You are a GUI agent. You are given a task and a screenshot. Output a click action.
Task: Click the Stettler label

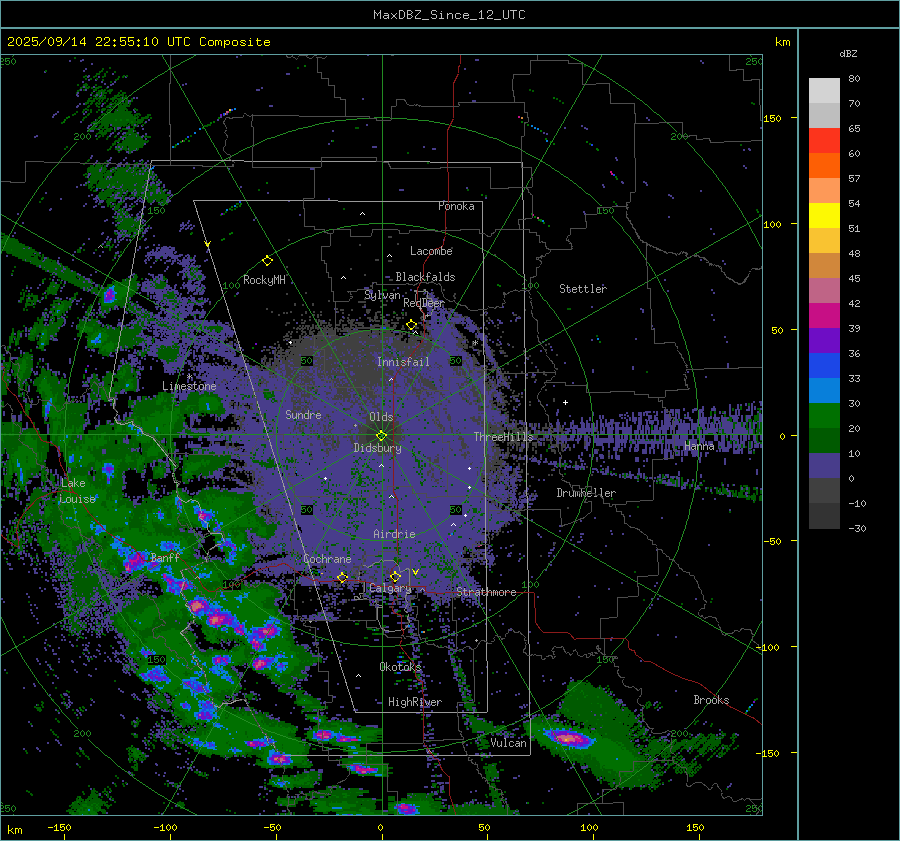click(x=583, y=289)
